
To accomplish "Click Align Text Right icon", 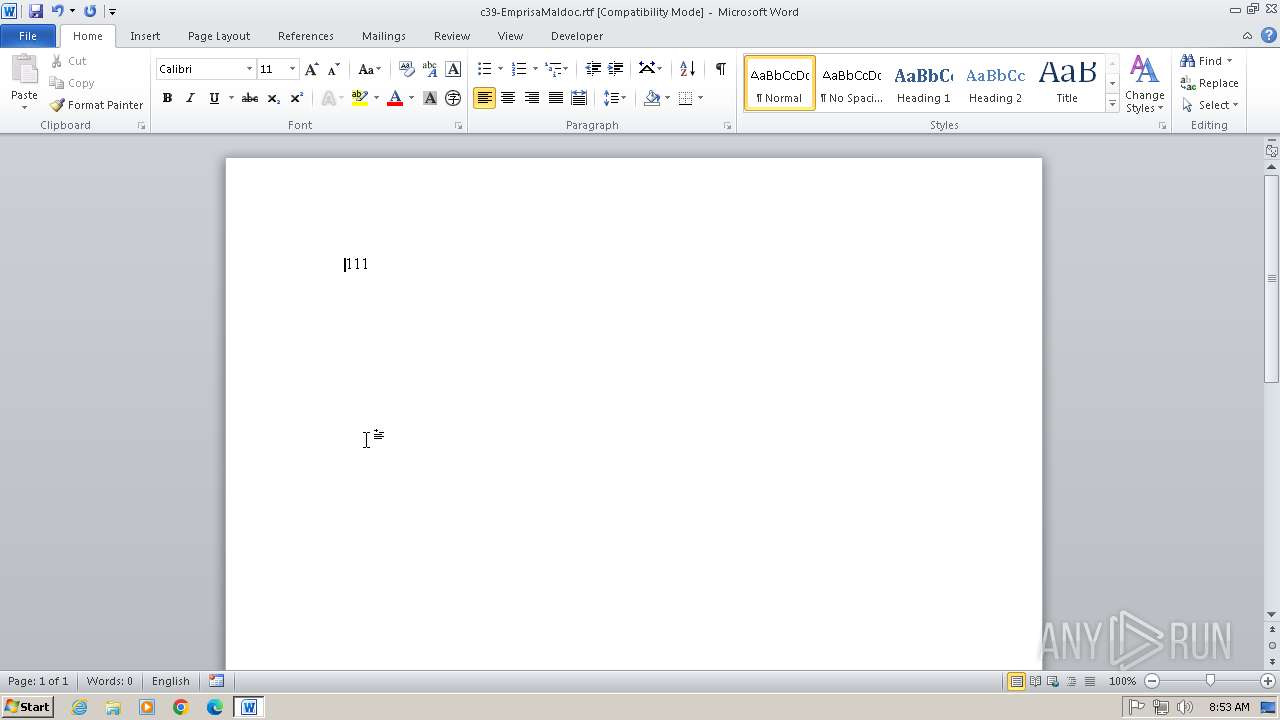I will 532,98.
